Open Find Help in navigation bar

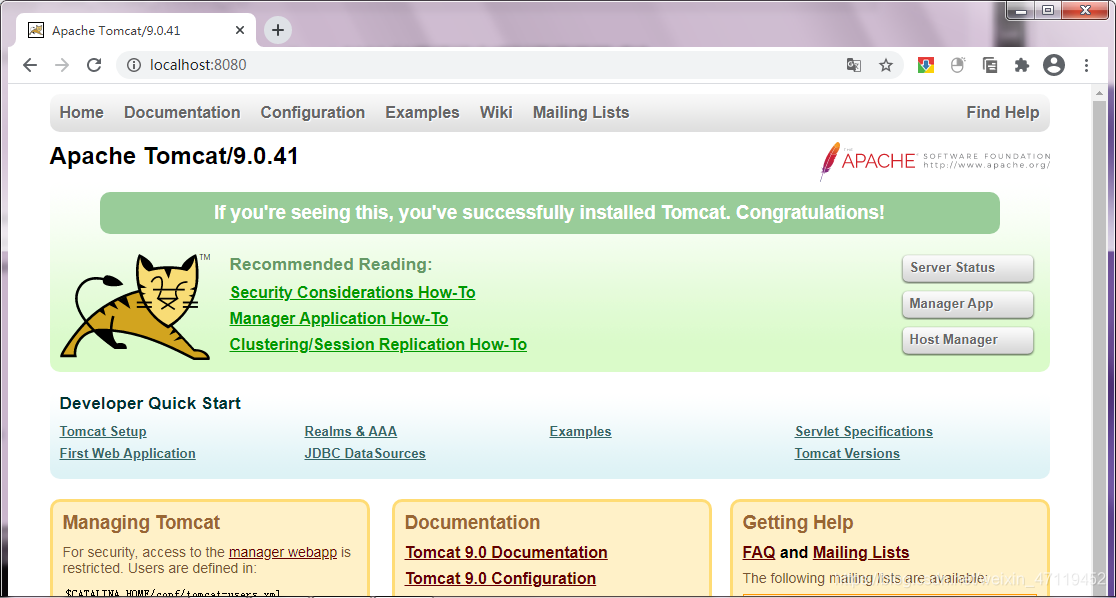1002,112
